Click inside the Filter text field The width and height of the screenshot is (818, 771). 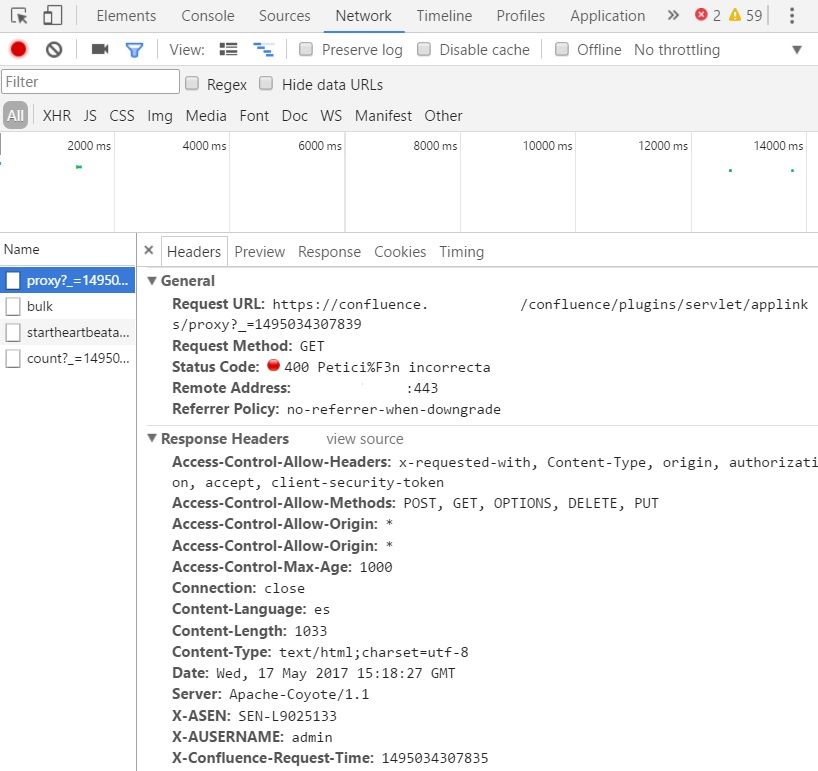91,82
